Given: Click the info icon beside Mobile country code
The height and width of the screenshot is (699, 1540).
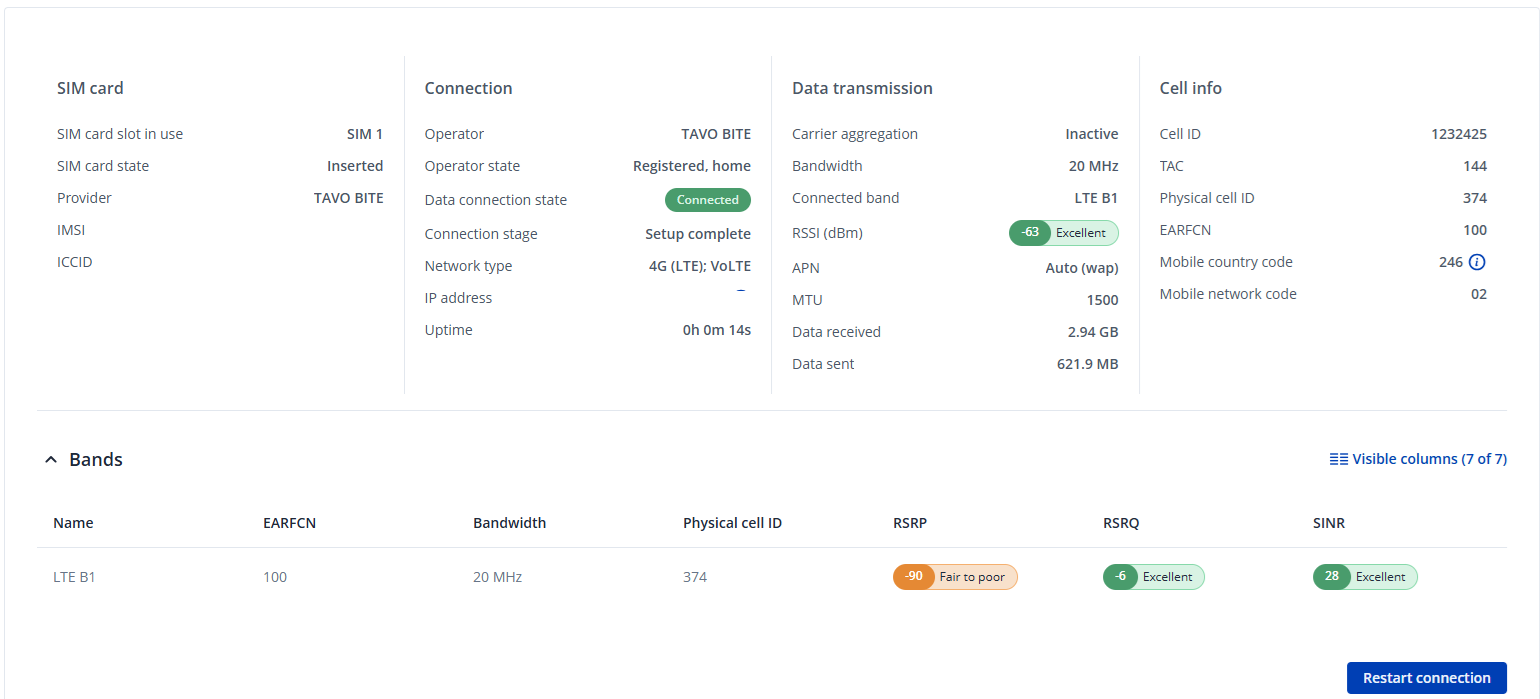Looking at the screenshot, I should click(x=1477, y=262).
